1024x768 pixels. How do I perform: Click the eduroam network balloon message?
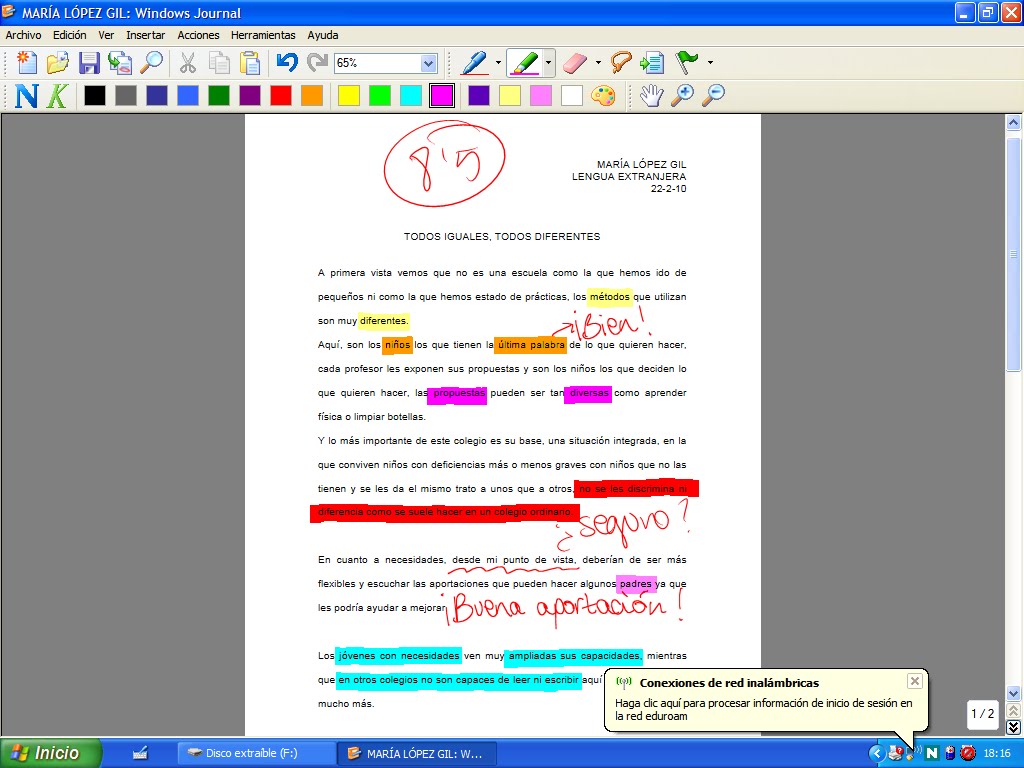(x=763, y=709)
